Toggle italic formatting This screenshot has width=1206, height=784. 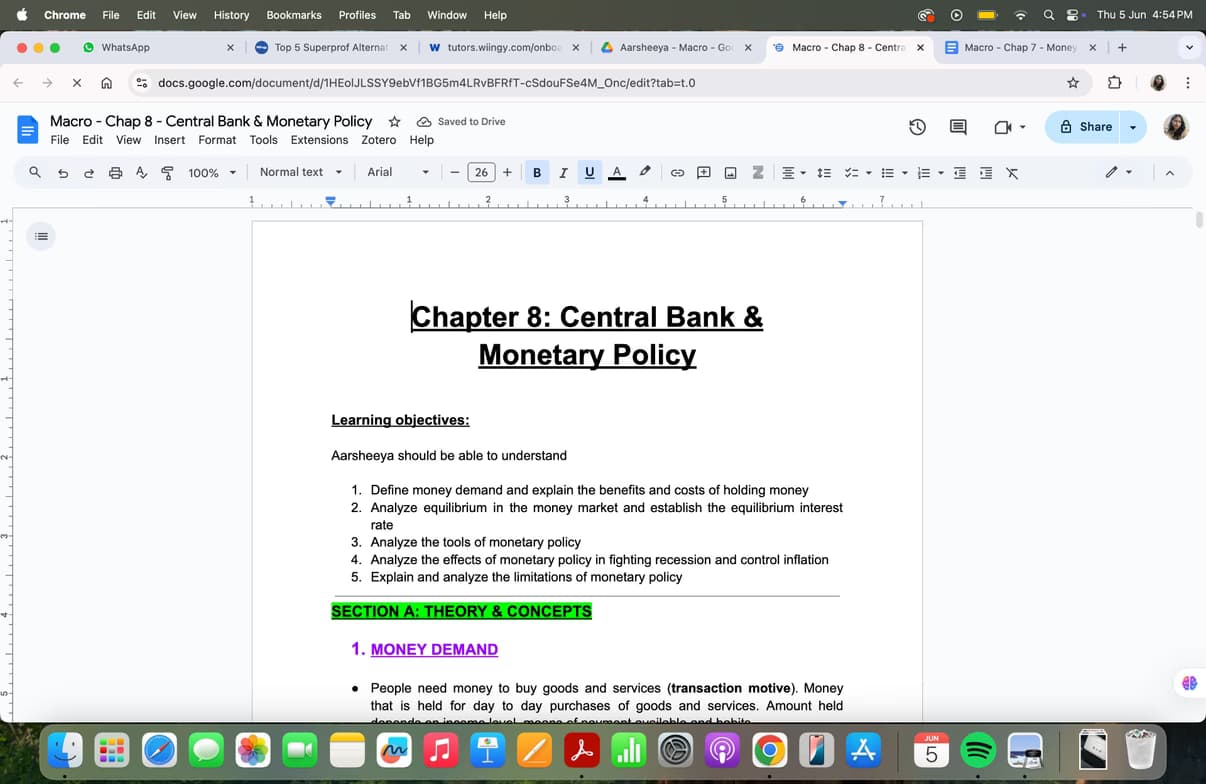[x=562, y=172]
